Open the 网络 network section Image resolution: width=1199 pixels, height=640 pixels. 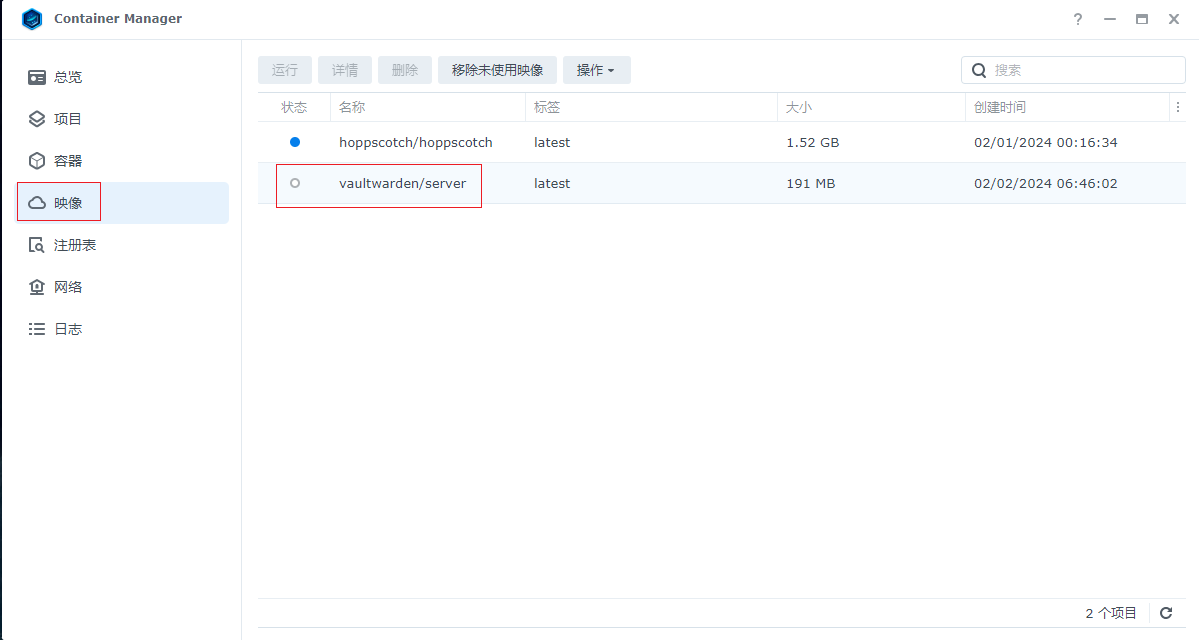(122, 287)
